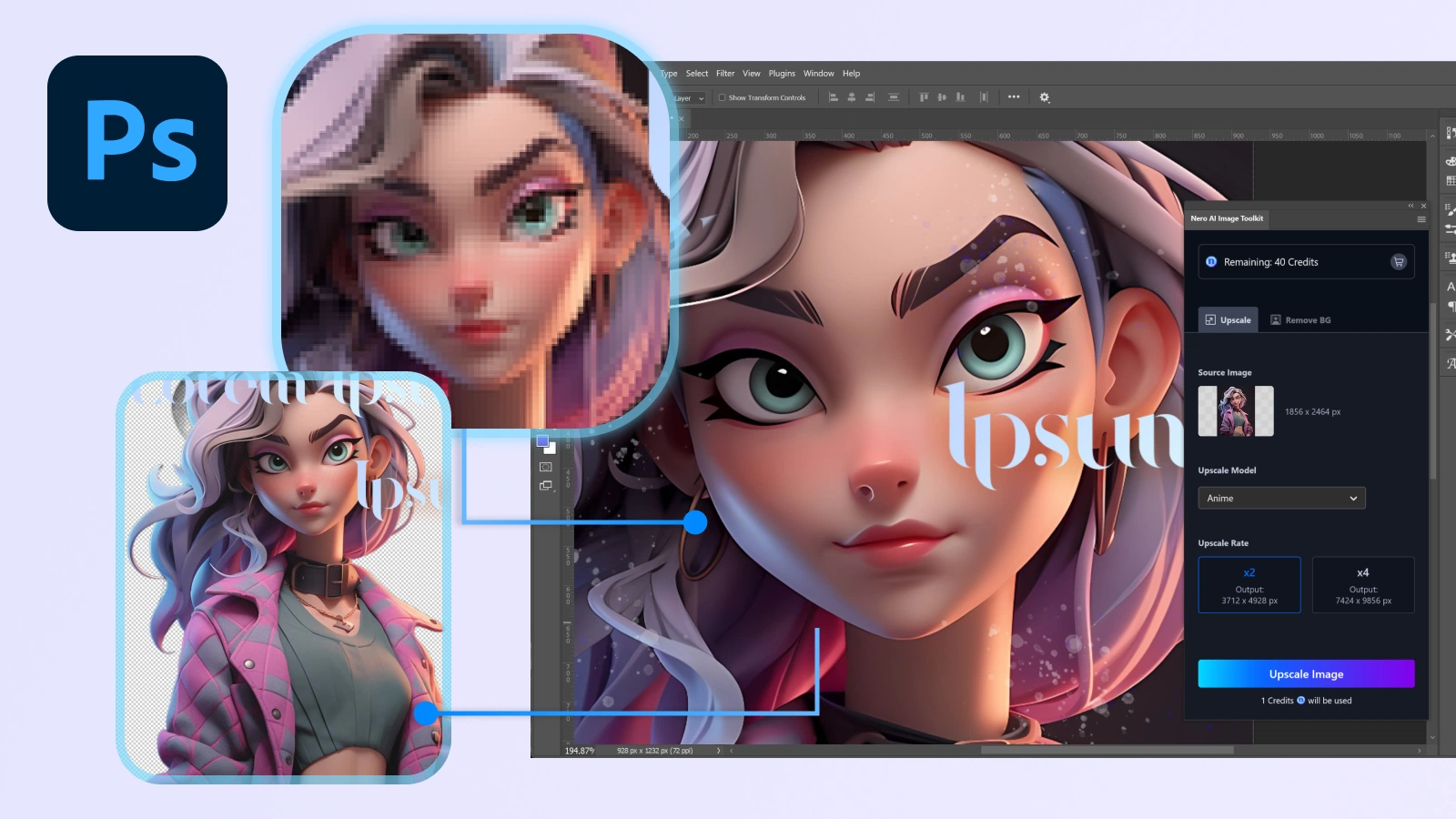Open the Upscale Model dropdown showing Anime
The image size is (1456, 819).
1281,498
